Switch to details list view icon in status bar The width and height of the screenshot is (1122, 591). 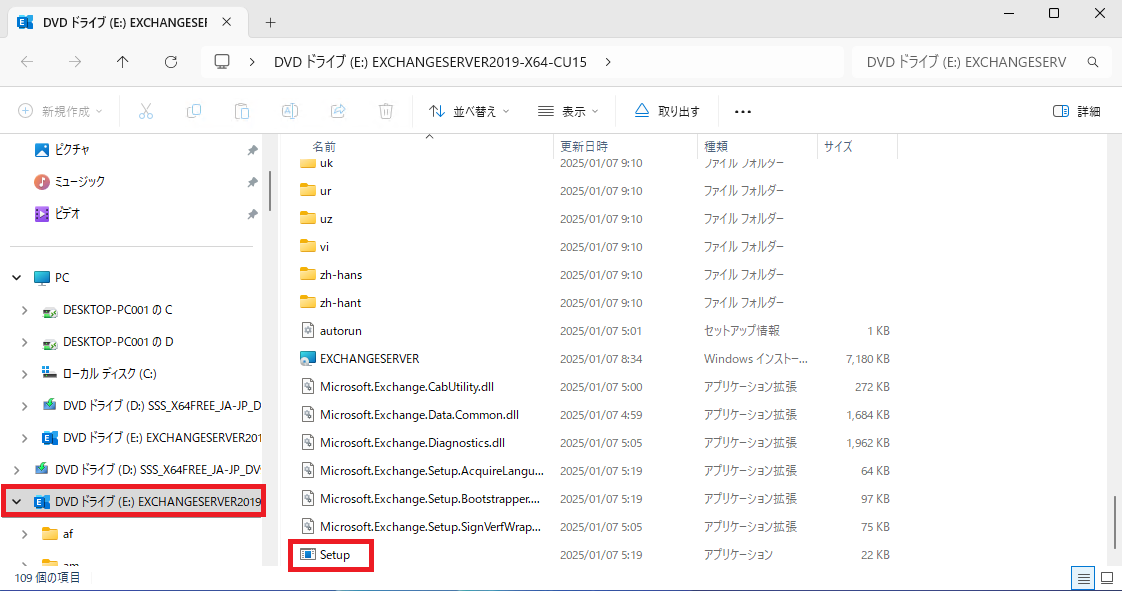(1083, 578)
